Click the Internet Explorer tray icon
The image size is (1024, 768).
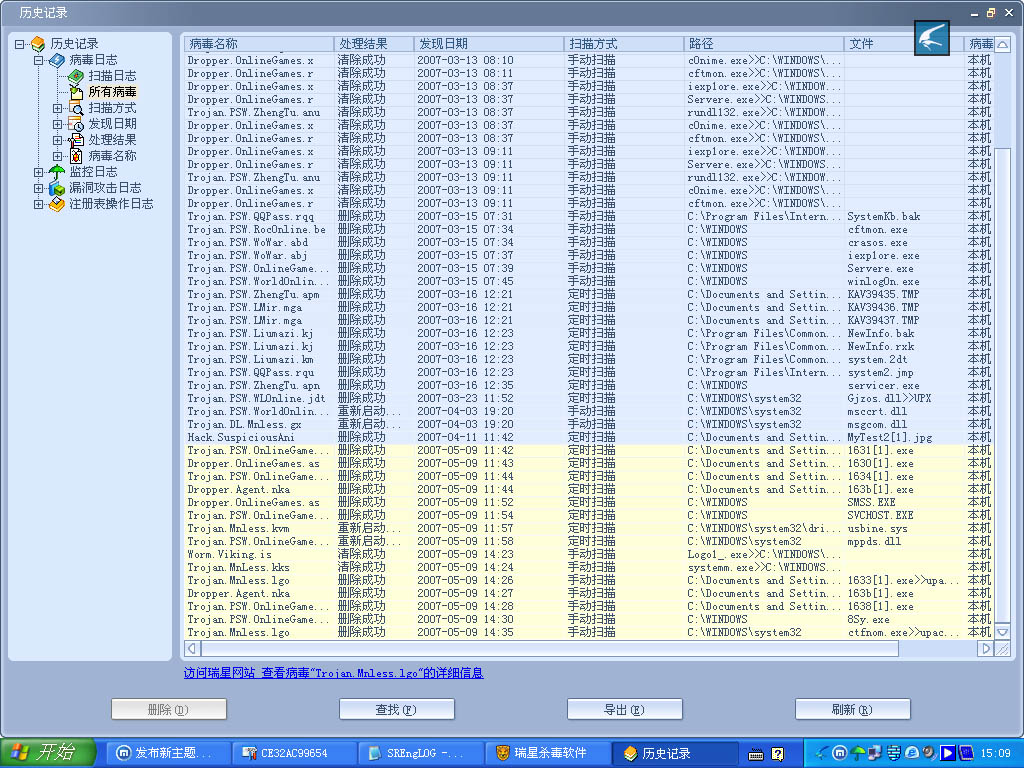(x=911, y=754)
